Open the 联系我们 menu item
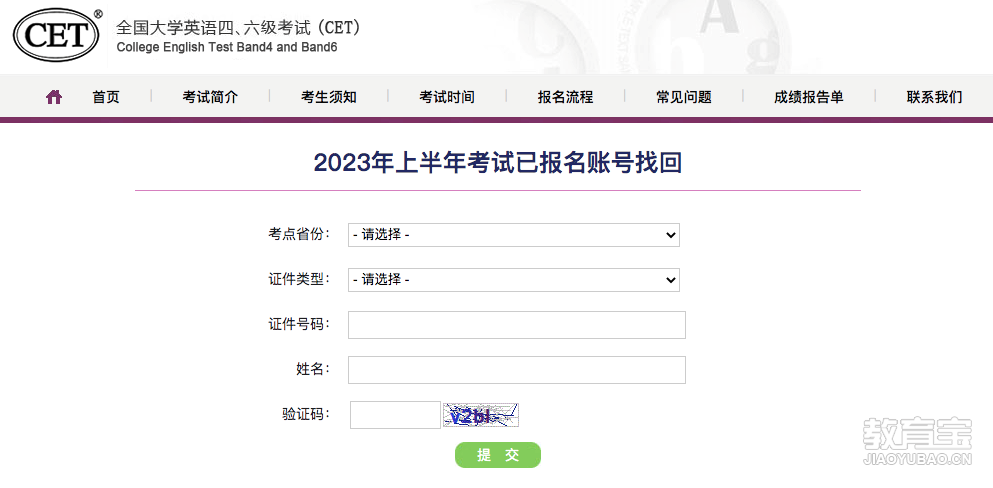This screenshot has height=488, width=993. 935,97
